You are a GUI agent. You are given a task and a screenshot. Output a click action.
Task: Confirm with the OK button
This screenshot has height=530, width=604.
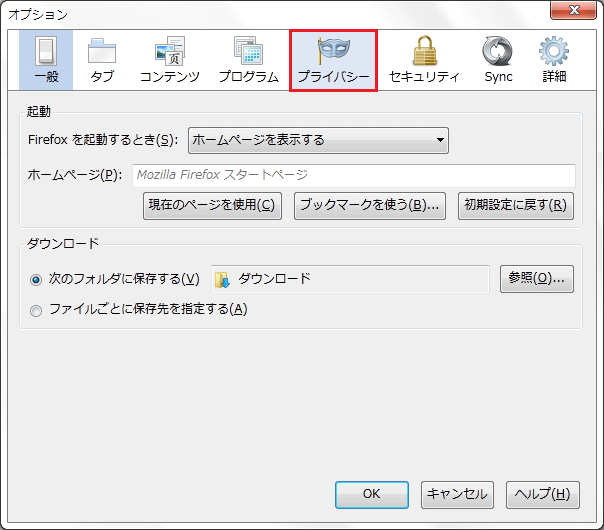point(372,495)
